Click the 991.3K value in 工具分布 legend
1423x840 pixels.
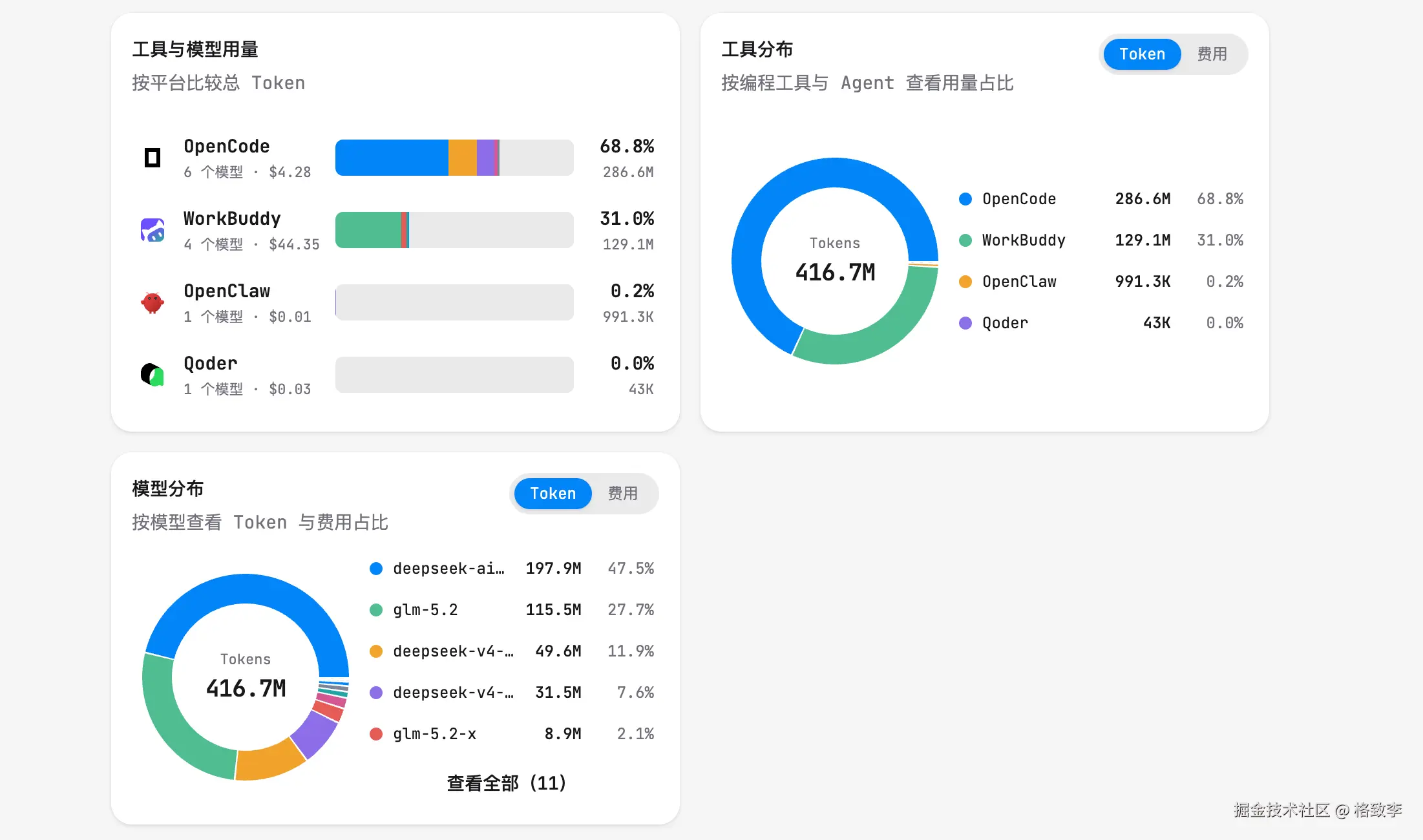(1143, 282)
